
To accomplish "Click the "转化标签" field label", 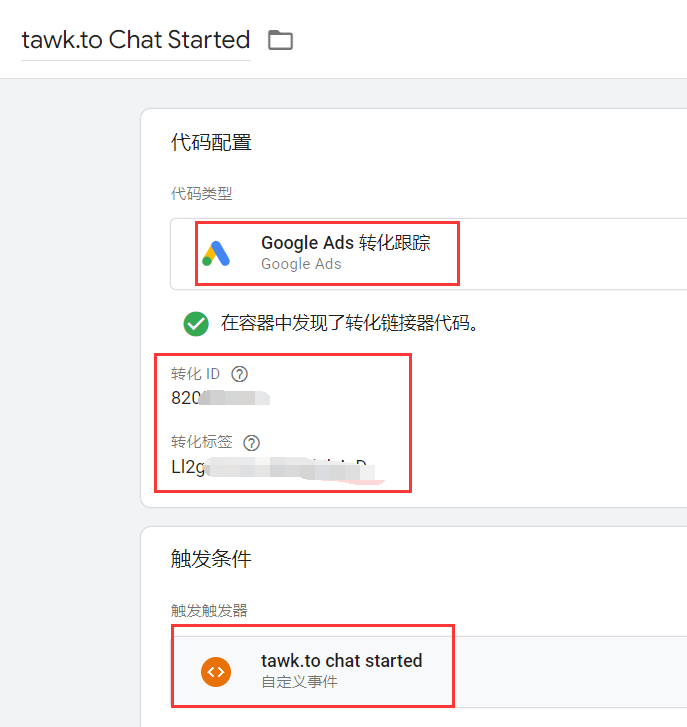I will pos(201,442).
